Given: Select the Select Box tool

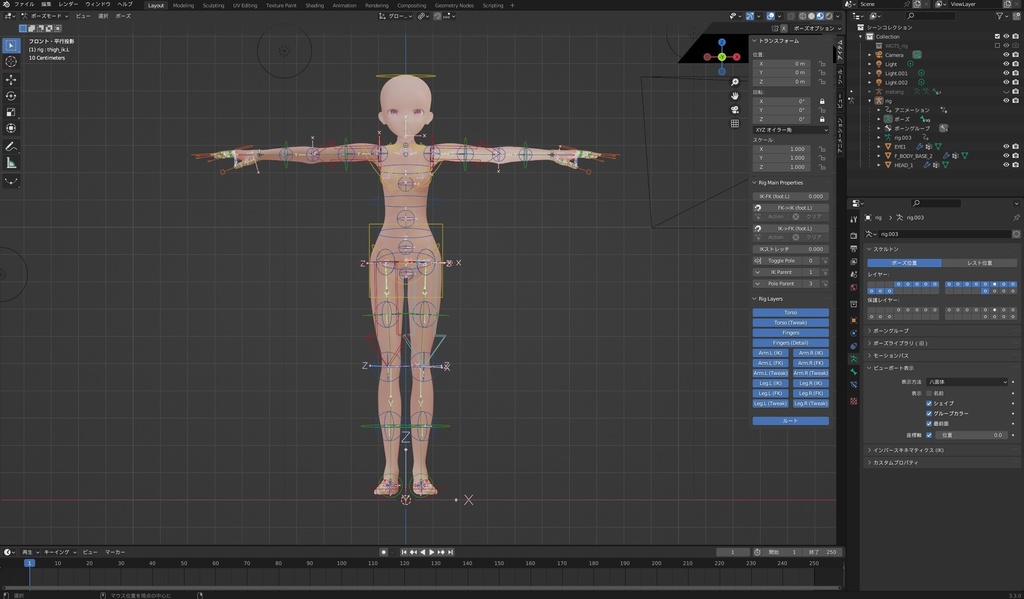Looking at the screenshot, I should (11, 45).
